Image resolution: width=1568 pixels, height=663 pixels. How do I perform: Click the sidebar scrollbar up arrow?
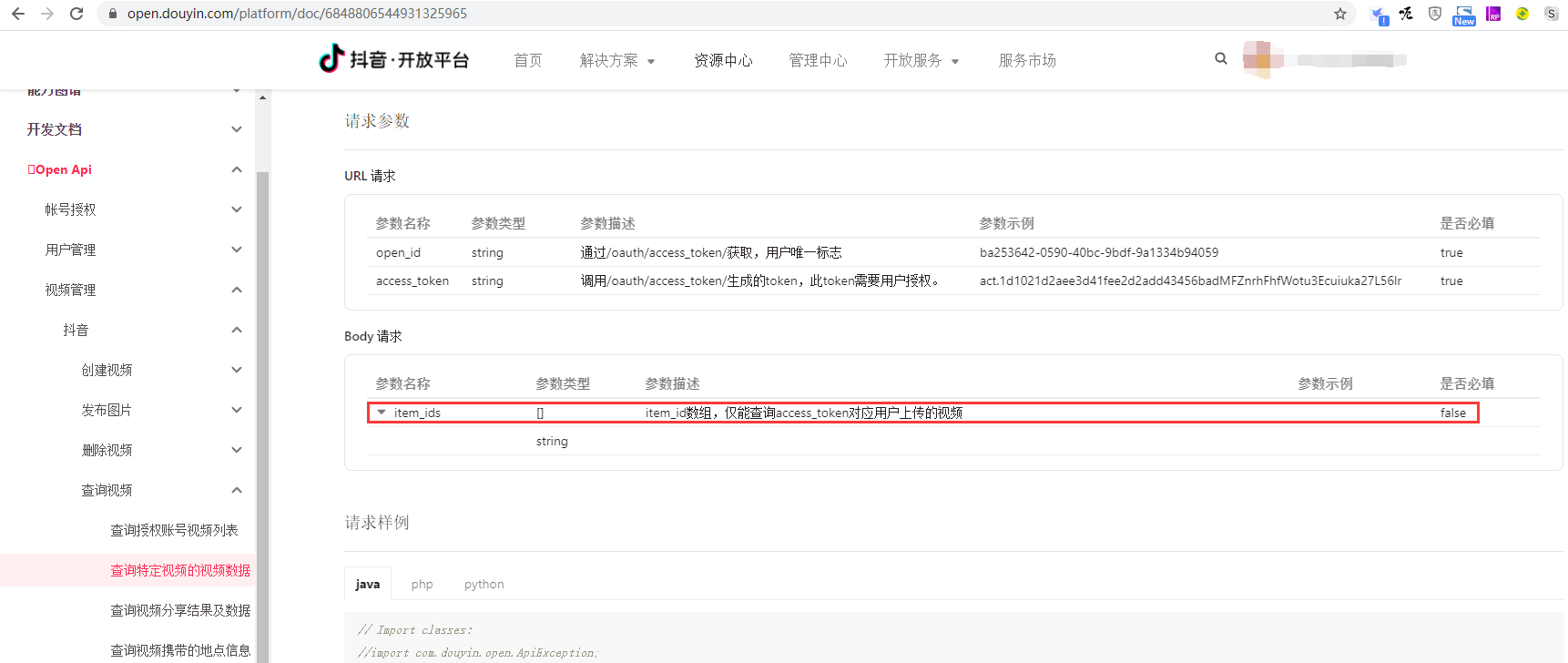[262, 97]
